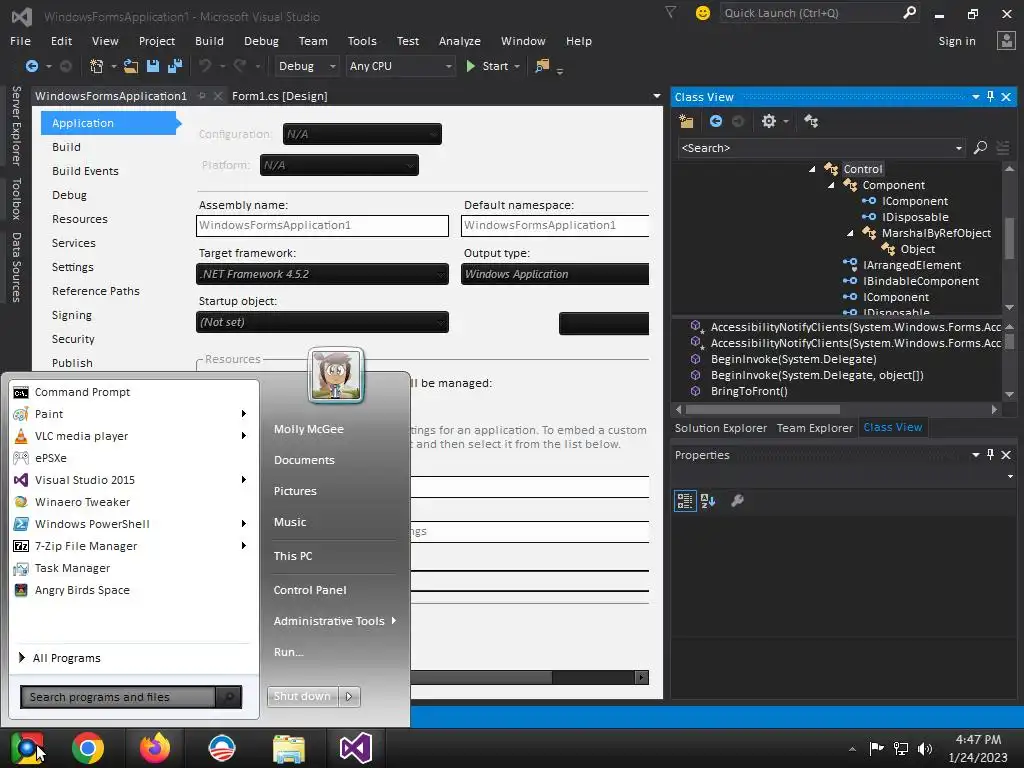
Task: Open File Explorer from the taskbar
Action: (289, 748)
